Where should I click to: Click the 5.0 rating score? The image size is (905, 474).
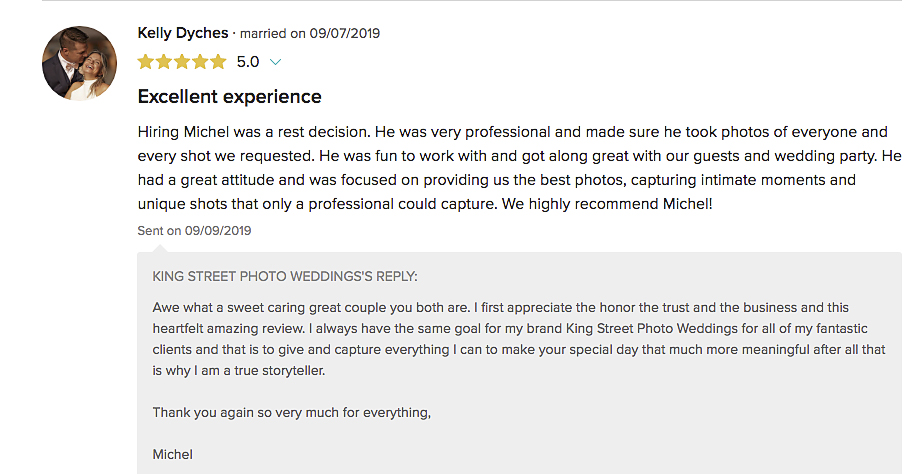point(248,62)
